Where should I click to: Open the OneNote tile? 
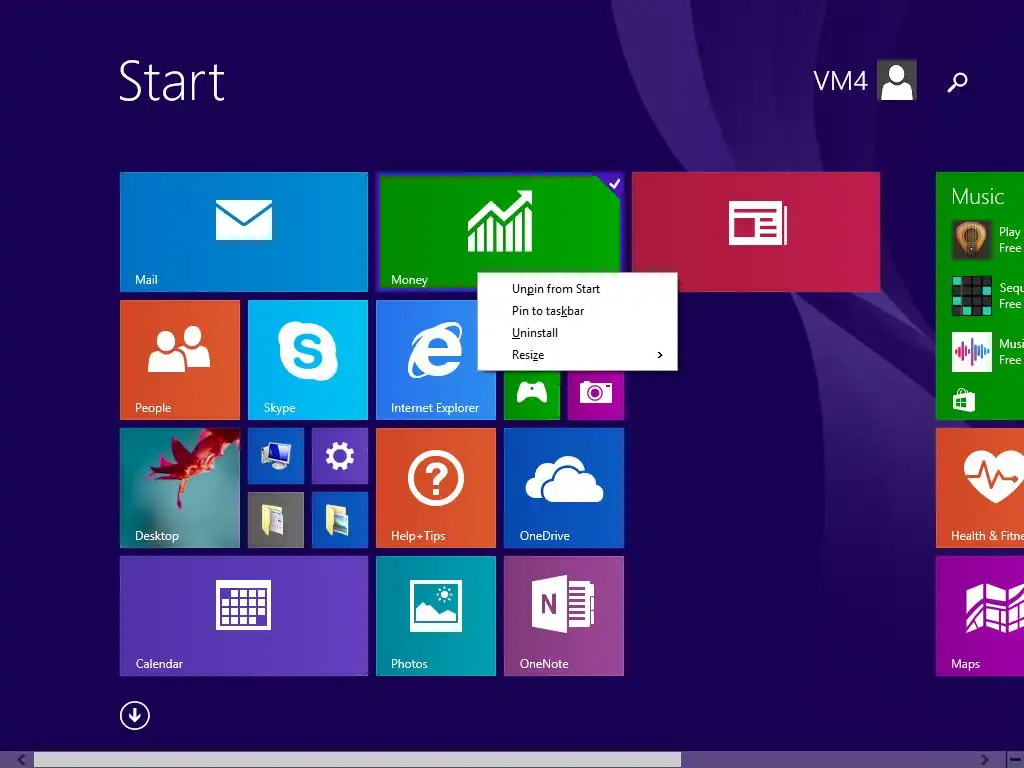tap(564, 616)
